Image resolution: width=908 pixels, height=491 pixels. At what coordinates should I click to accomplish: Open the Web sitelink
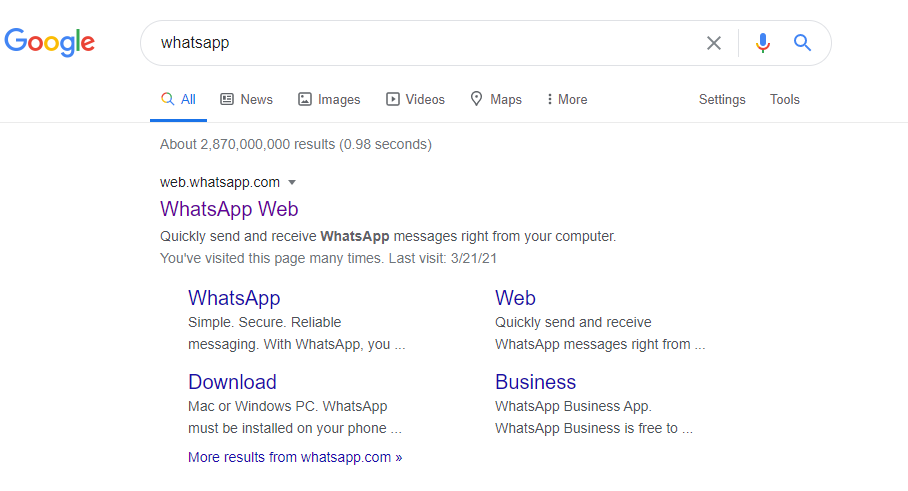coord(515,298)
